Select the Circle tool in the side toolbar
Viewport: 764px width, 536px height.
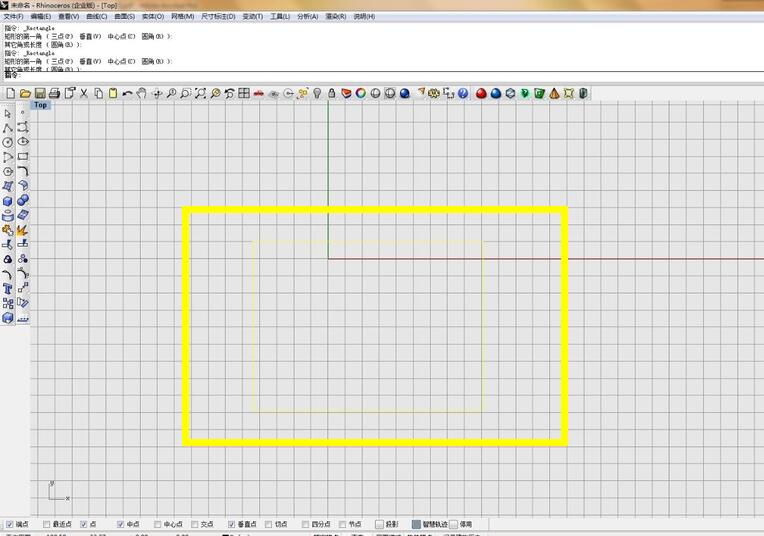tap(8, 142)
